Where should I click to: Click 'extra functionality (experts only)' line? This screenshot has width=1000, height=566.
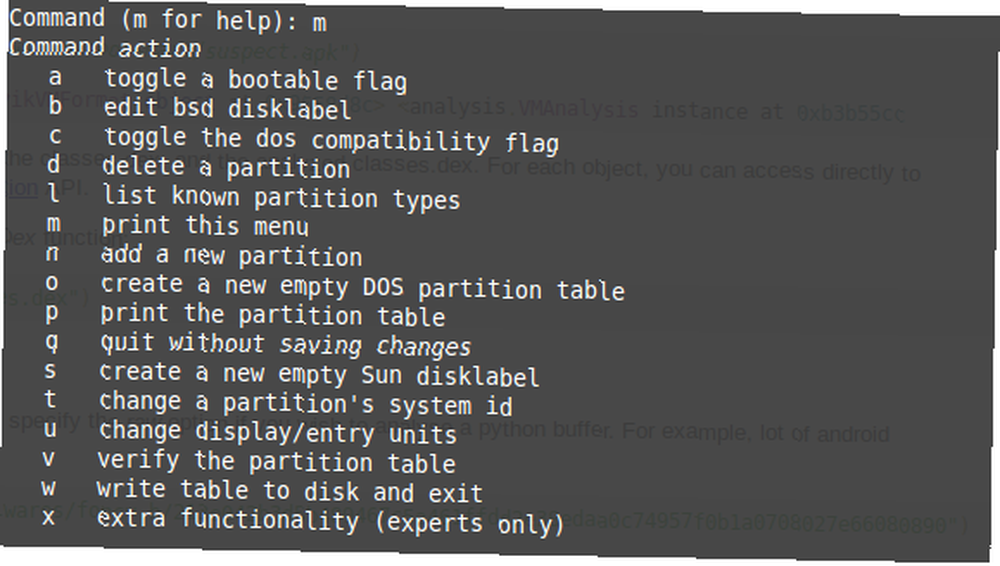click(x=330, y=521)
